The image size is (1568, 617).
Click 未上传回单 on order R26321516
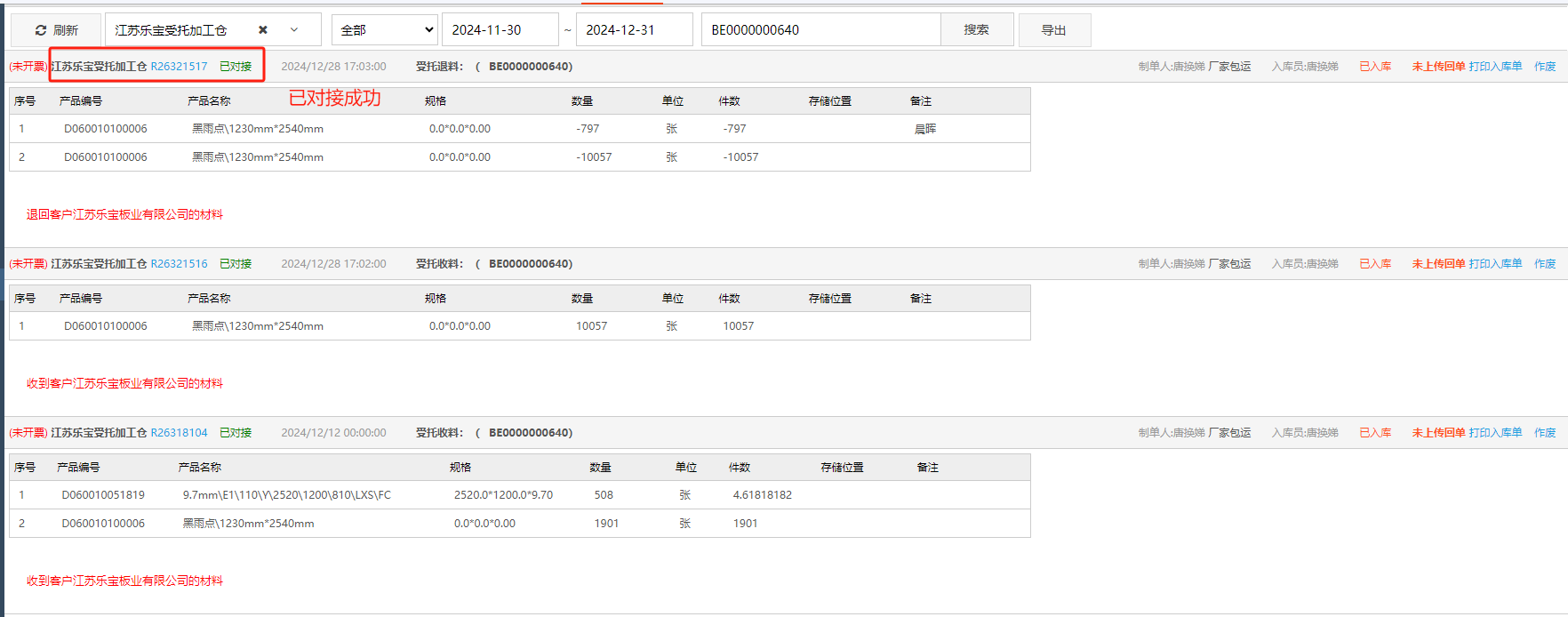click(1438, 264)
